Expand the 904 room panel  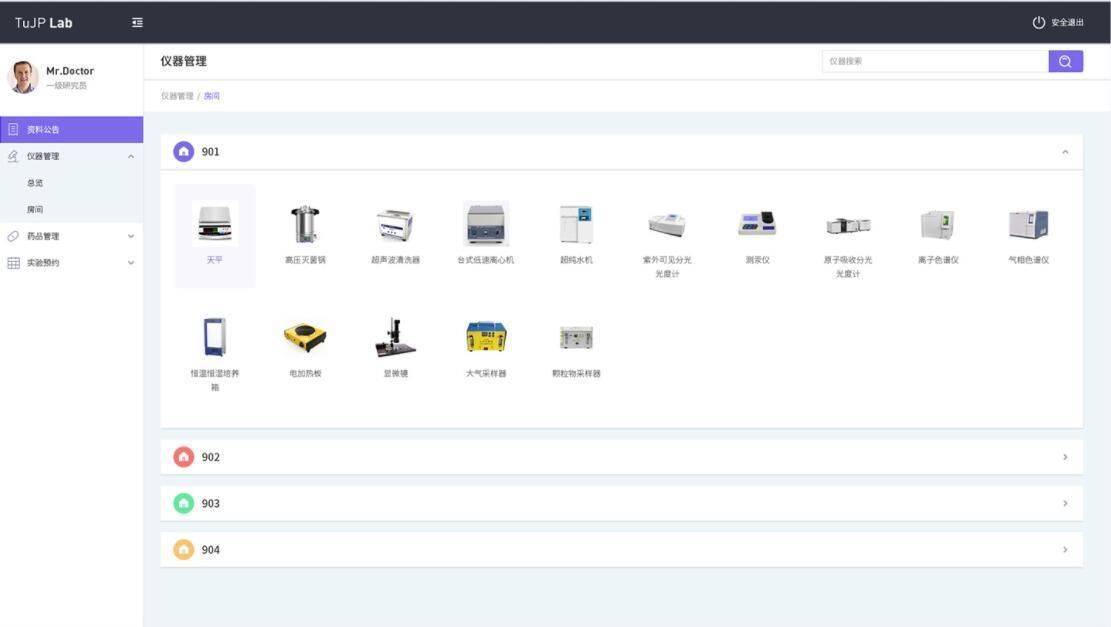click(x=1064, y=549)
